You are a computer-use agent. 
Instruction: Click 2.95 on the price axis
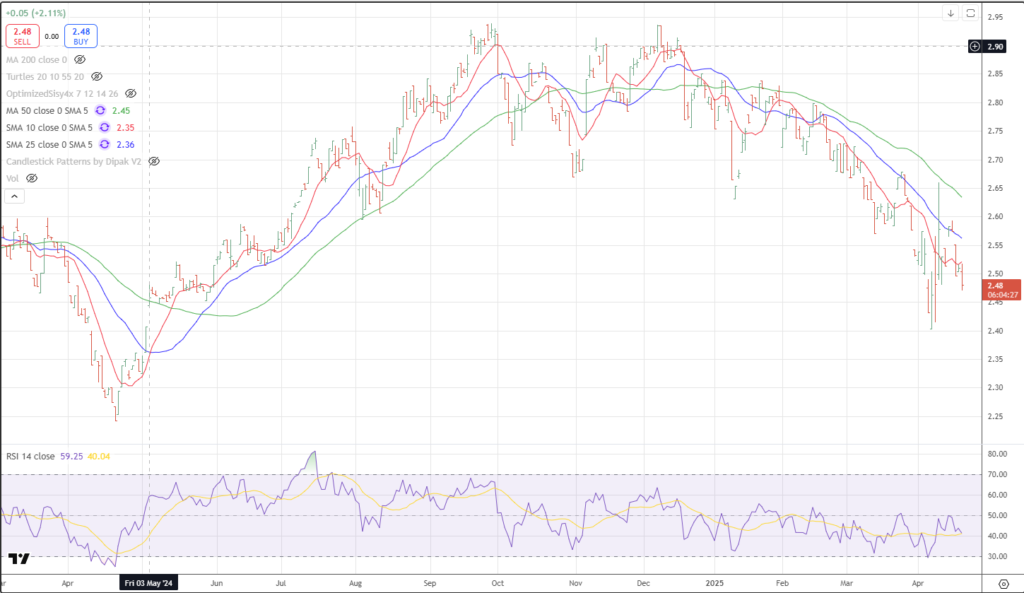point(995,18)
